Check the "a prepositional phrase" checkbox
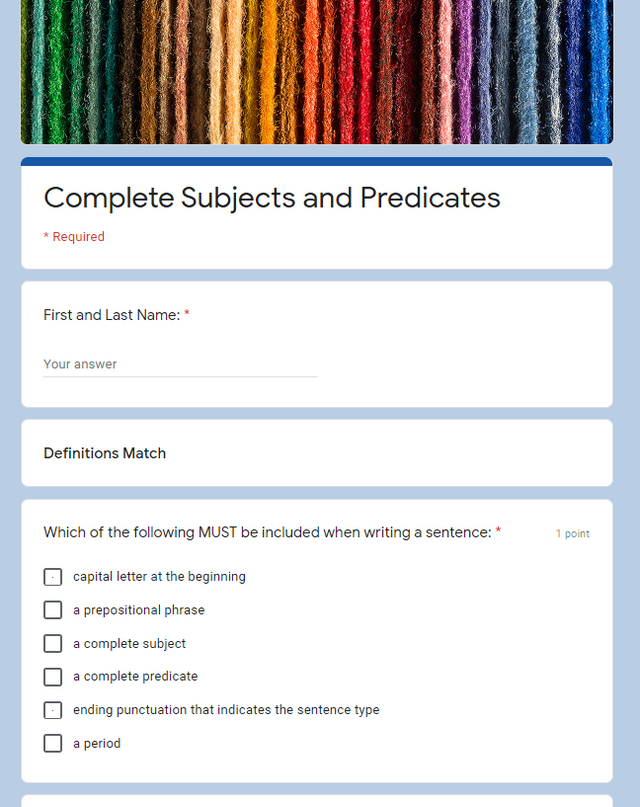 tap(52, 610)
